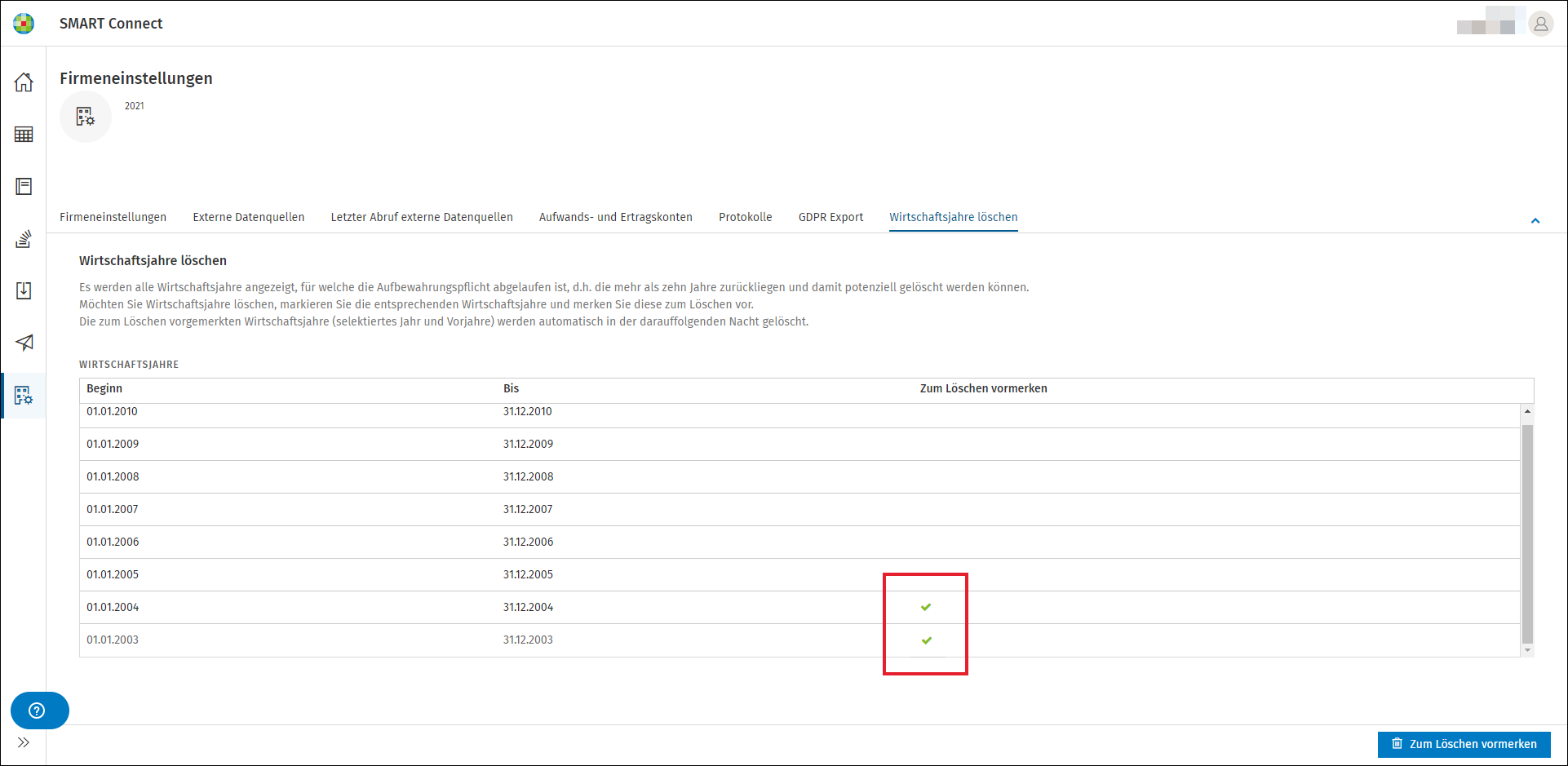Click the user profile avatar icon
The height and width of the screenshot is (766, 1568).
point(1540,24)
